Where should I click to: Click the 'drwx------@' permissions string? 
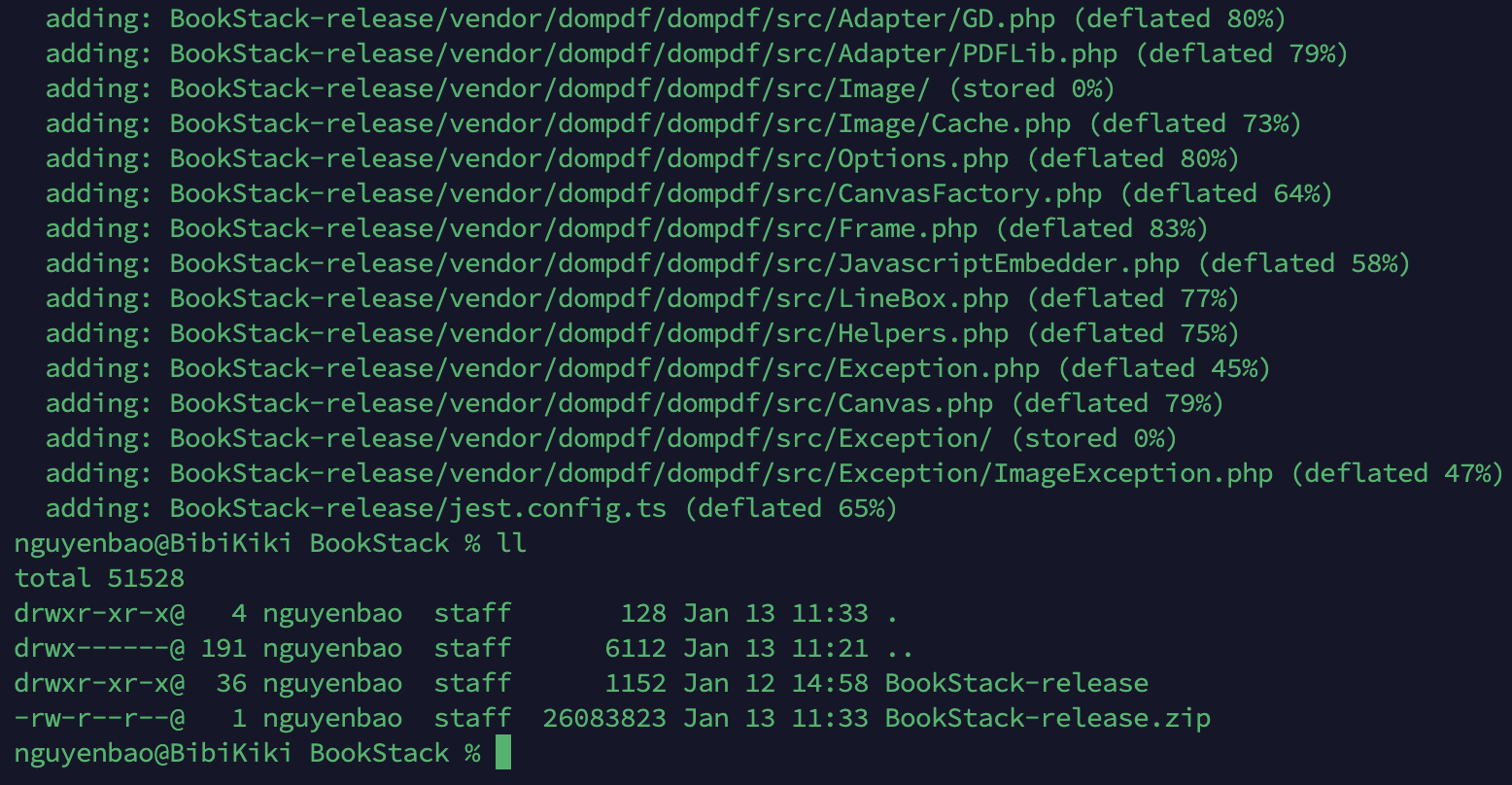(x=99, y=648)
